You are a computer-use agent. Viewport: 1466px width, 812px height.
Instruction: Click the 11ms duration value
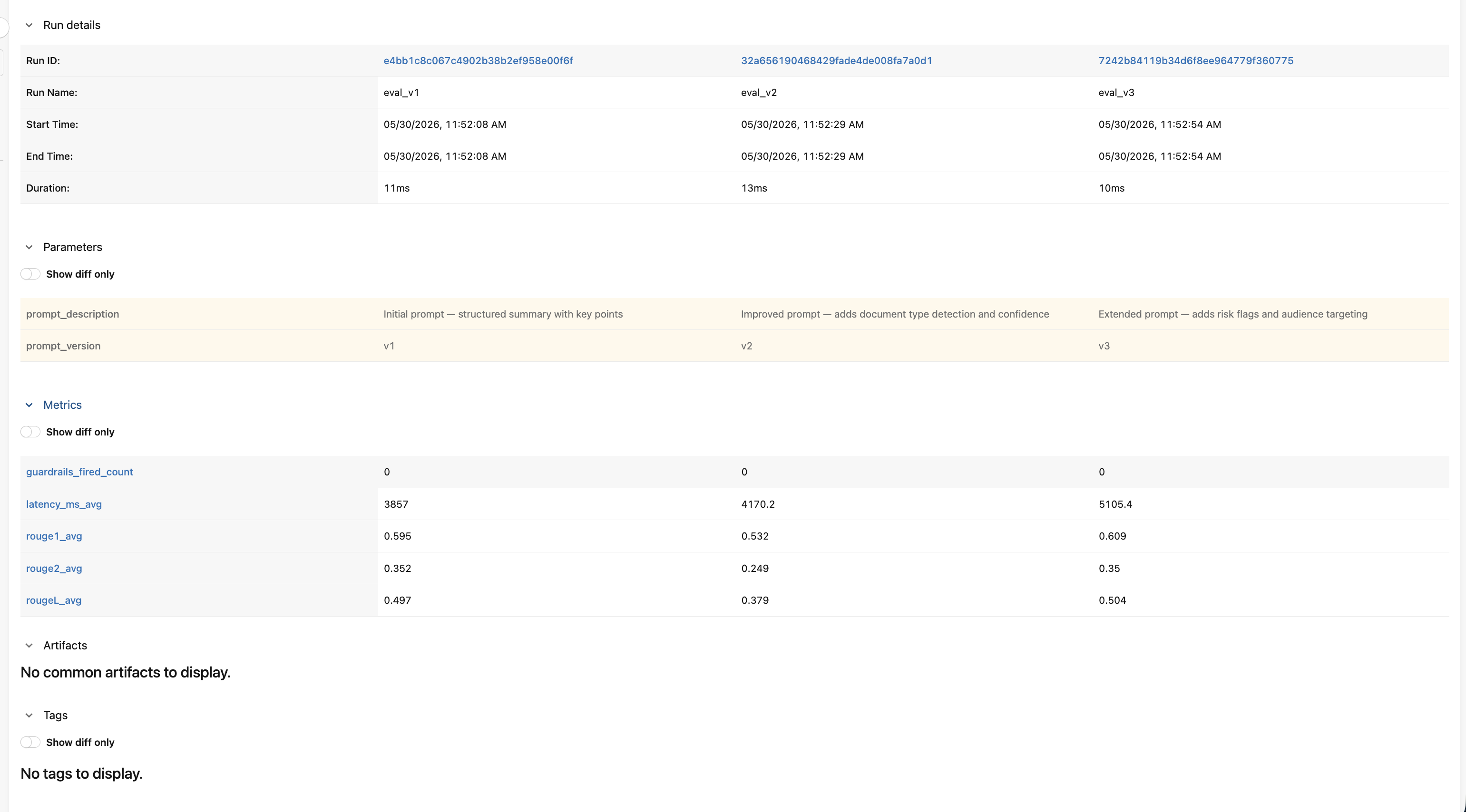coord(397,188)
